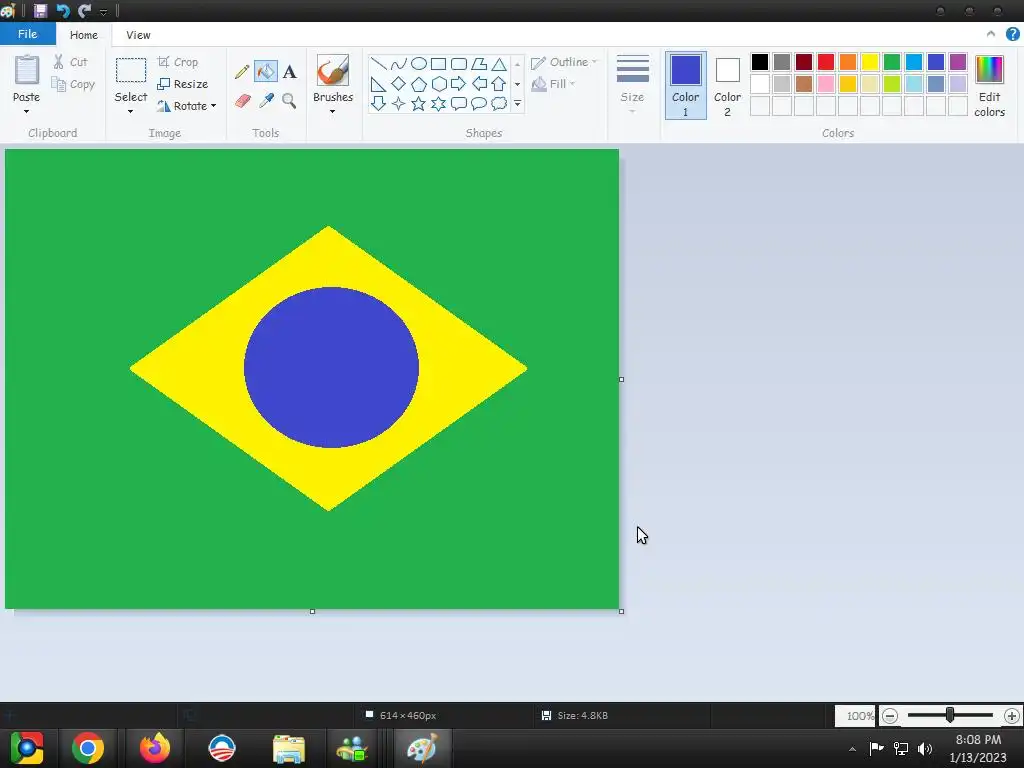1024x768 pixels.
Task: Open Firefox from the taskbar
Action: tap(155, 748)
